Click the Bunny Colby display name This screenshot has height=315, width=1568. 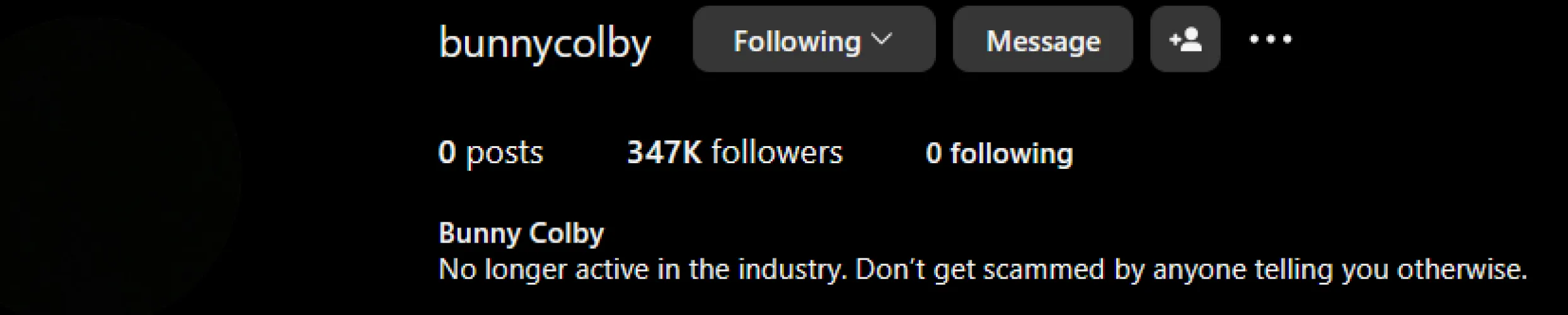tap(521, 233)
